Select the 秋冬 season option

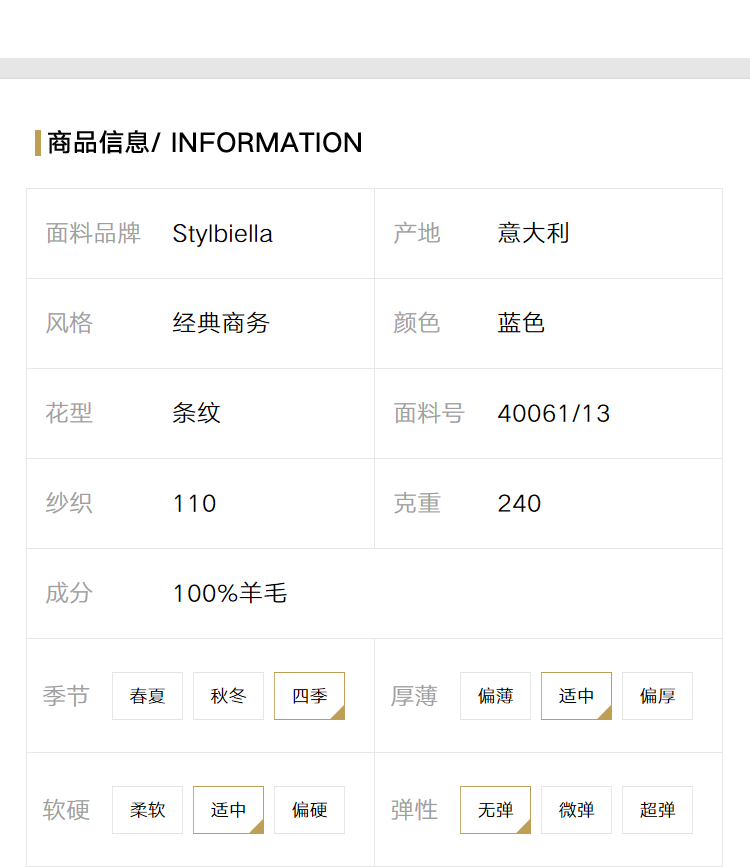[x=228, y=696]
